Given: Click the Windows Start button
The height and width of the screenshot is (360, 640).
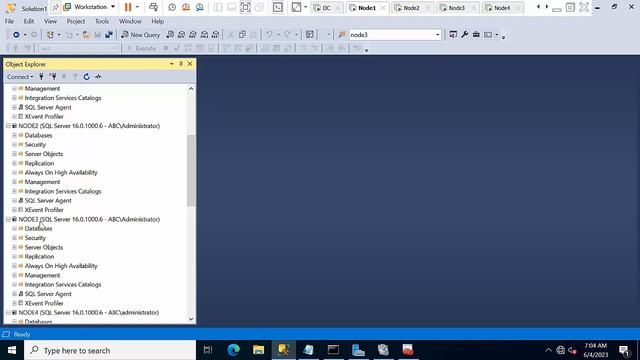Looking at the screenshot, I should pyautogui.click(x=12, y=350).
